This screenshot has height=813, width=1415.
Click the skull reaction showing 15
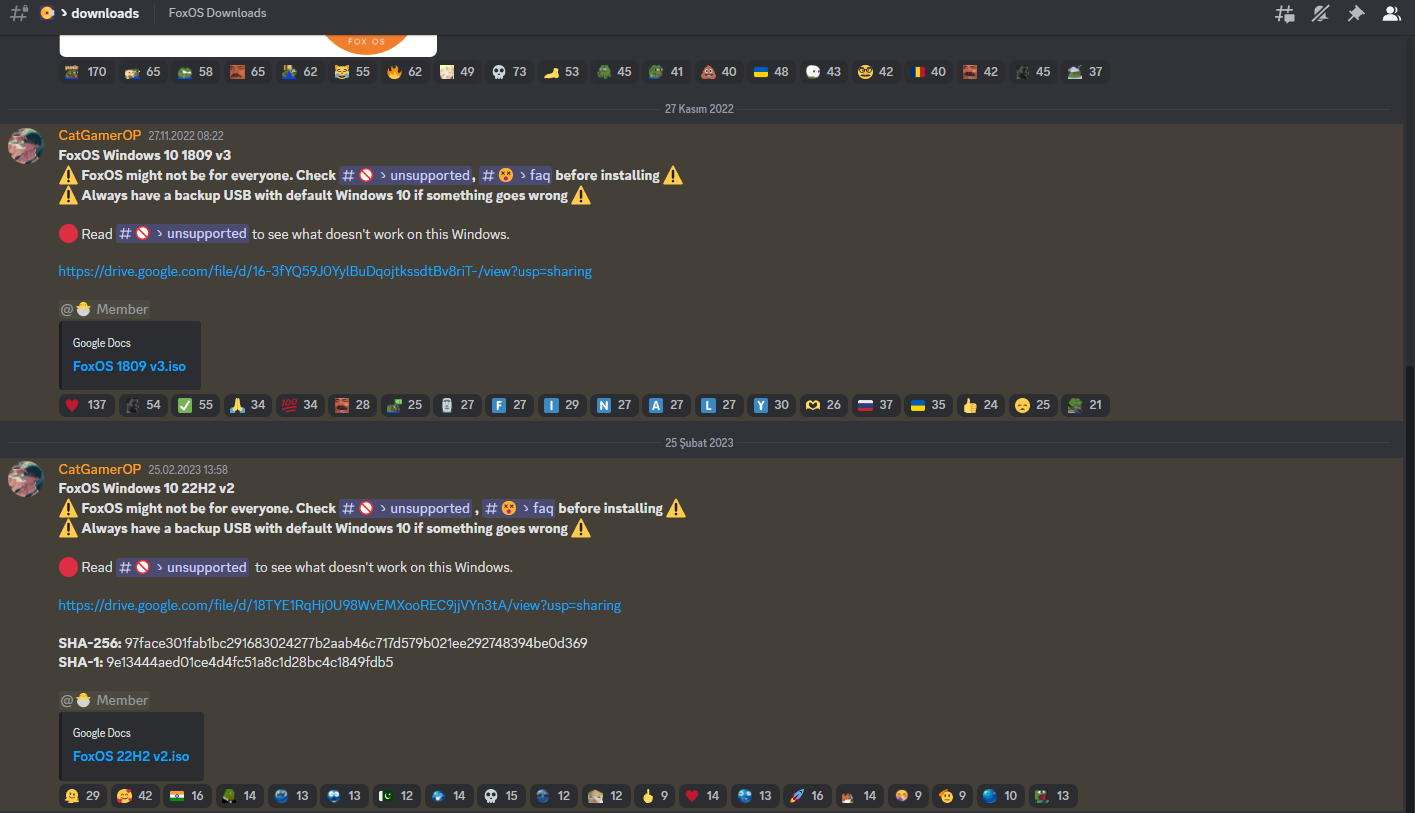pos(500,796)
